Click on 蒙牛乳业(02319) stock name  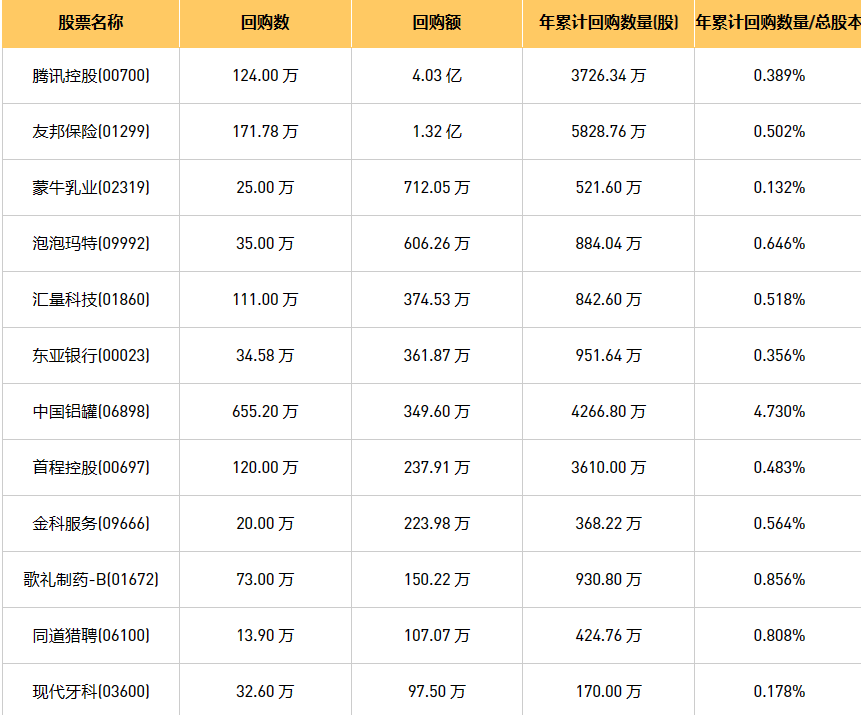coord(91,187)
